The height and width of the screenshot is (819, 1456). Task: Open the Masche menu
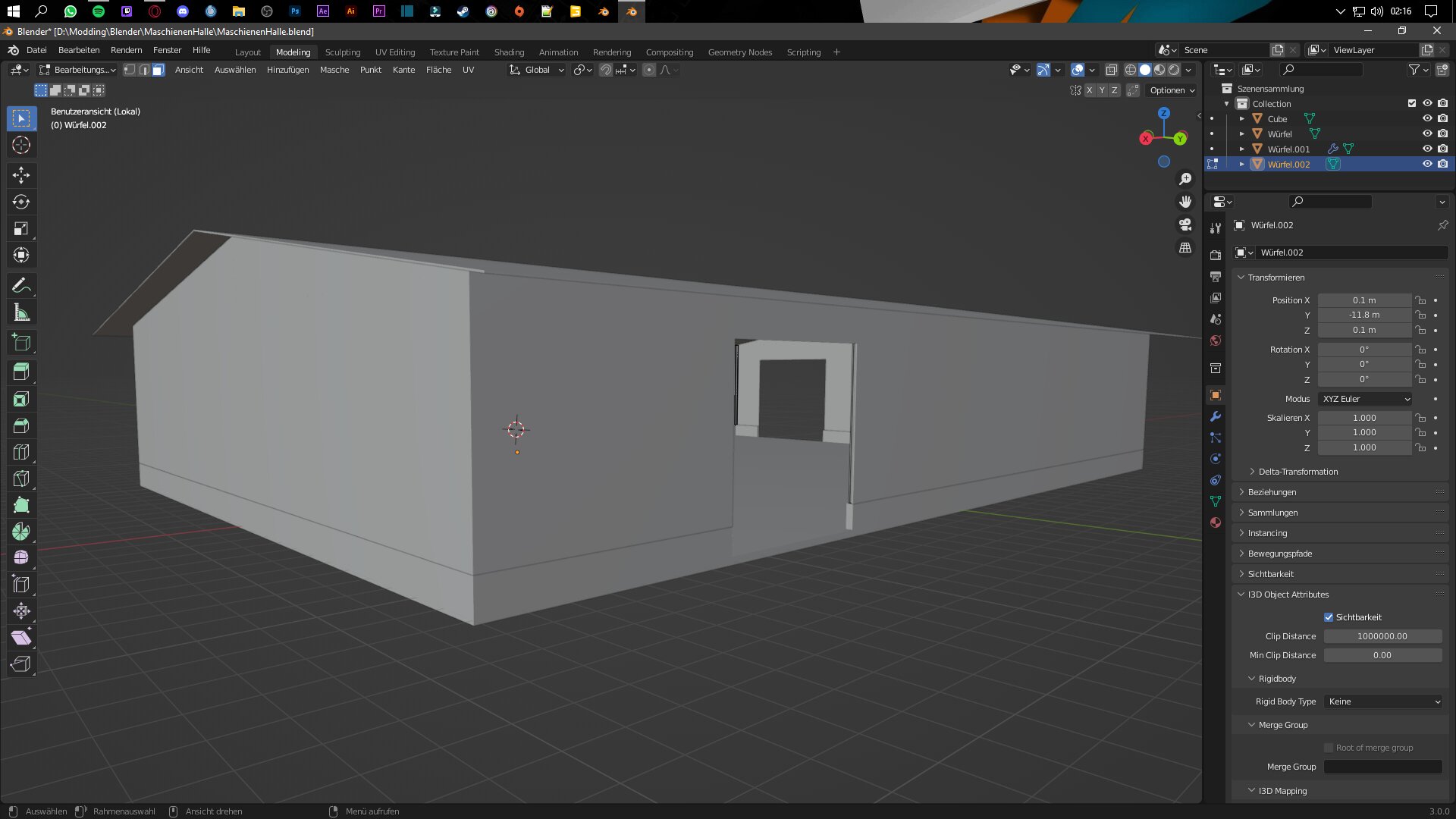(334, 70)
